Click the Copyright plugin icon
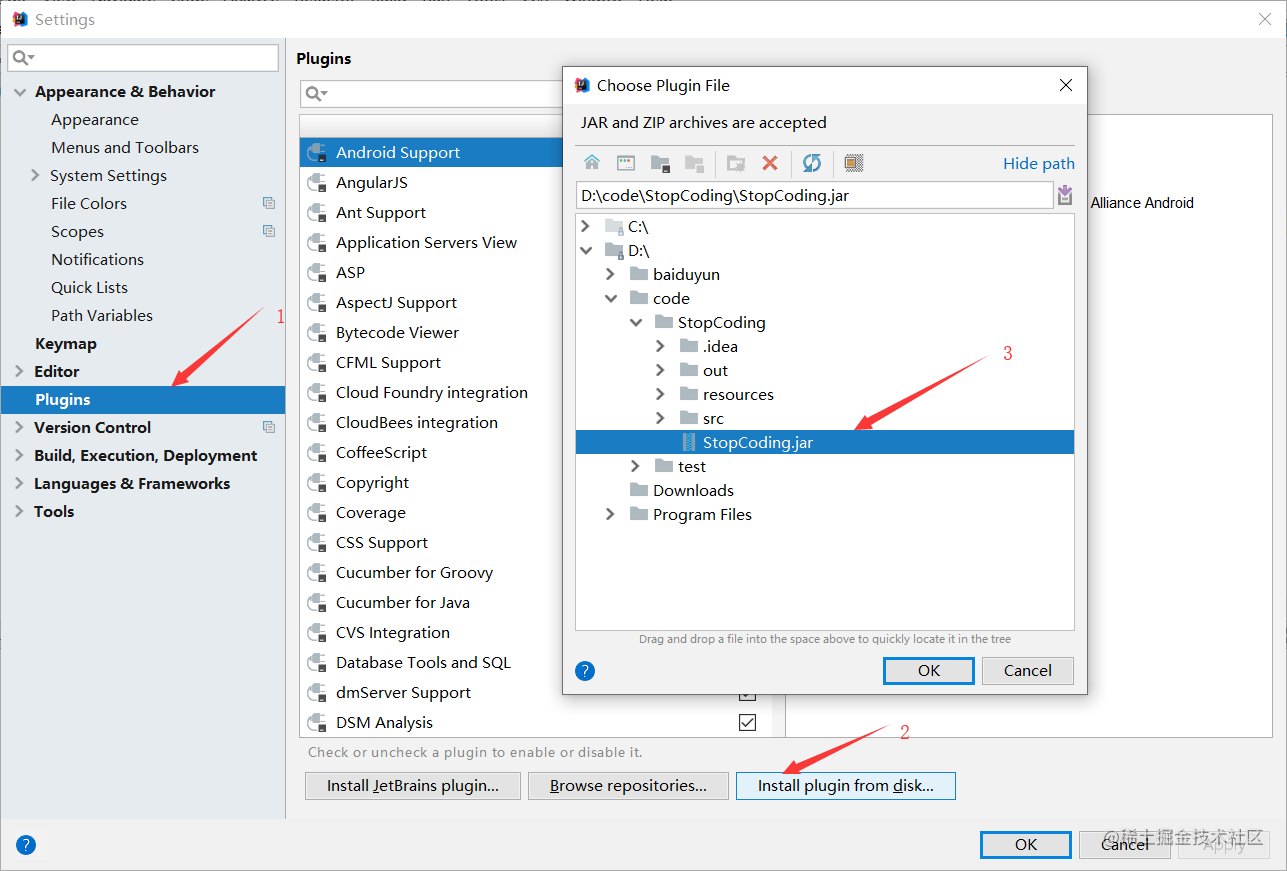The width and height of the screenshot is (1287, 871). pos(318,483)
